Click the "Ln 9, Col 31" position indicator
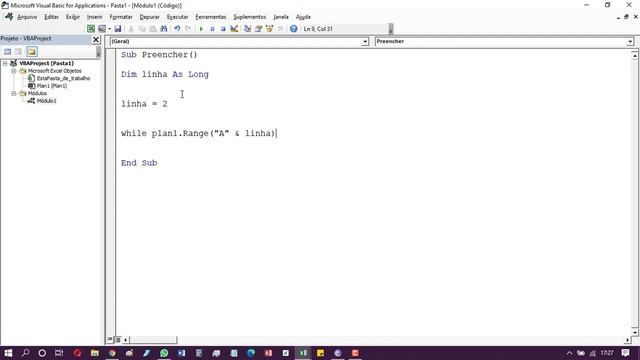The height and width of the screenshot is (360, 640). pos(318,29)
